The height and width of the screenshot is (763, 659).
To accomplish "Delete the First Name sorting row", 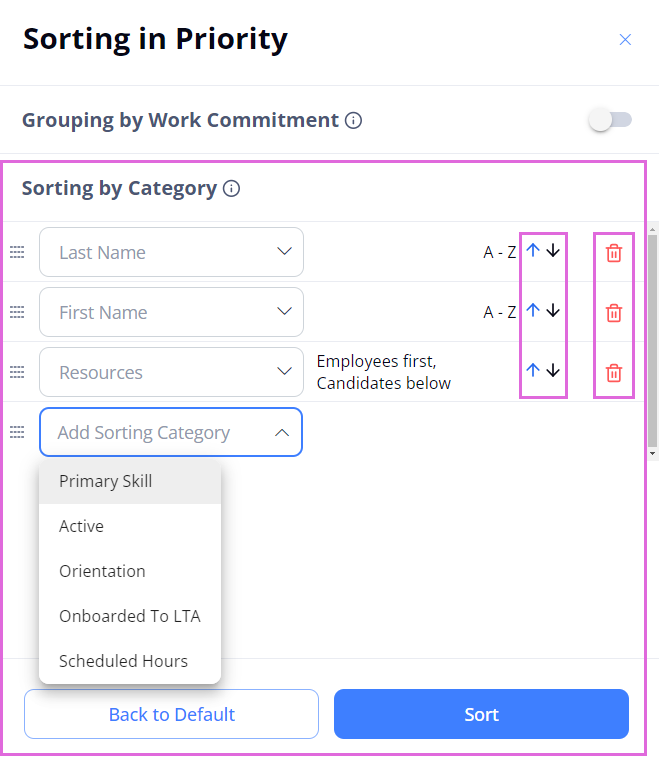I will (x=614, y=313).
